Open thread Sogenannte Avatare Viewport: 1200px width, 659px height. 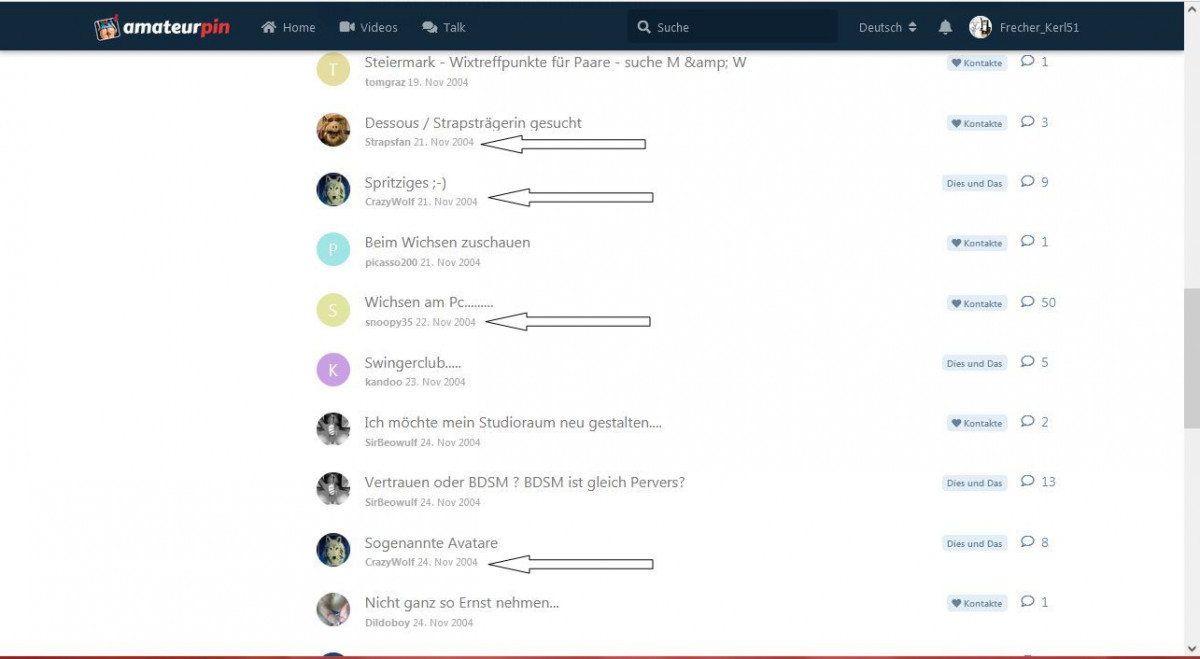[x=431, y=543]
